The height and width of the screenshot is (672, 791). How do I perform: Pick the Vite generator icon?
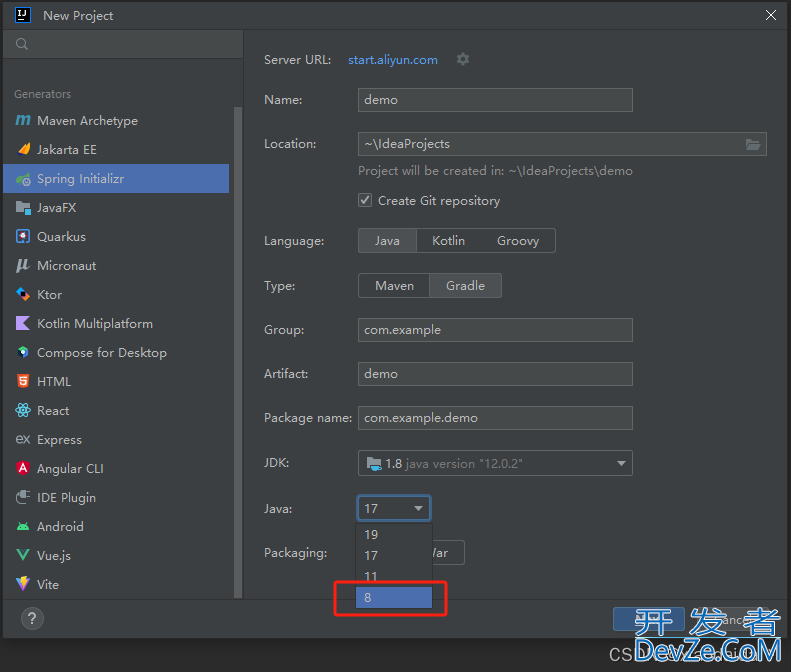pos(23,584)
